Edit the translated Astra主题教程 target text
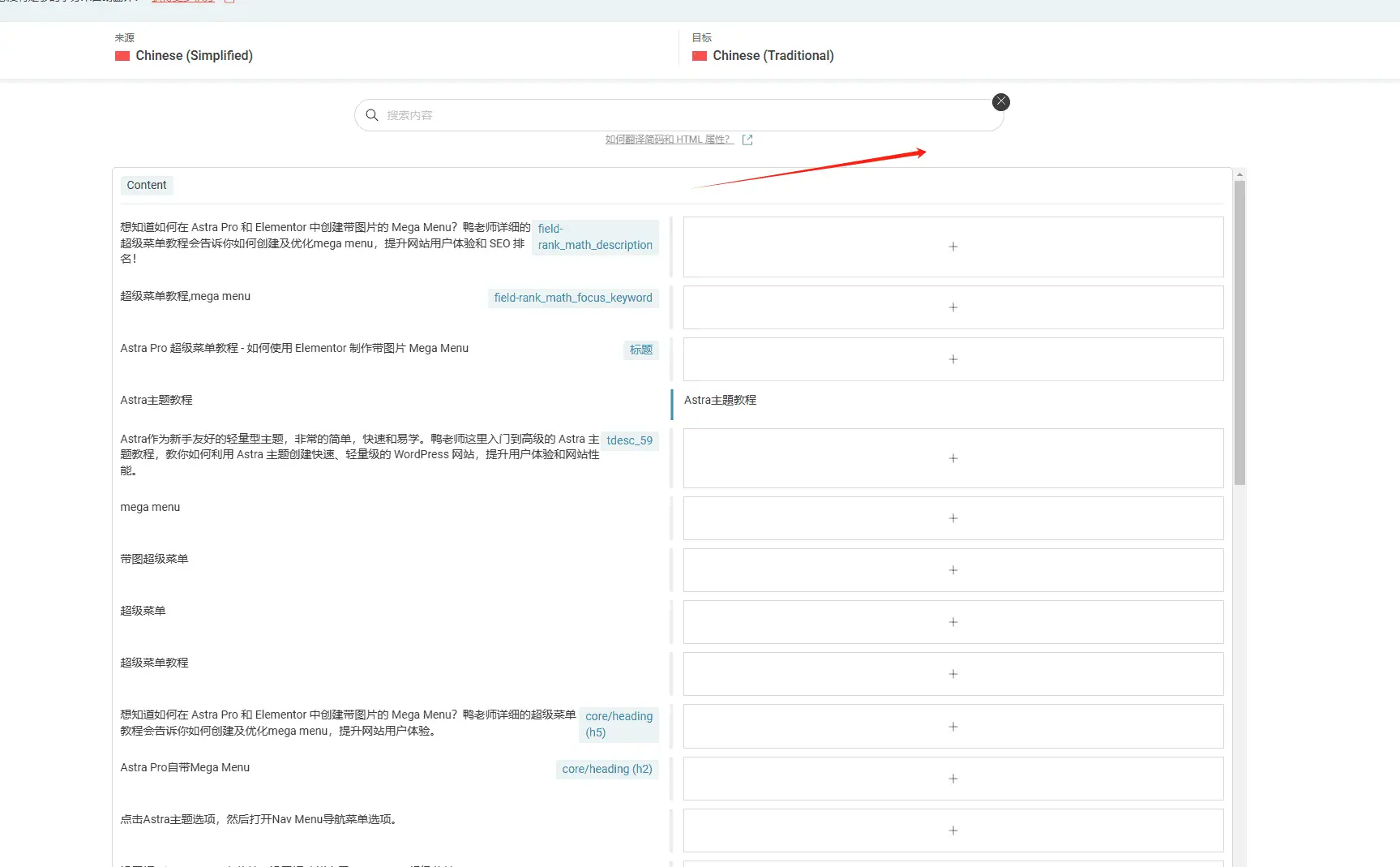The width and height of the screenshot is (1400, 867). point(721,401)
